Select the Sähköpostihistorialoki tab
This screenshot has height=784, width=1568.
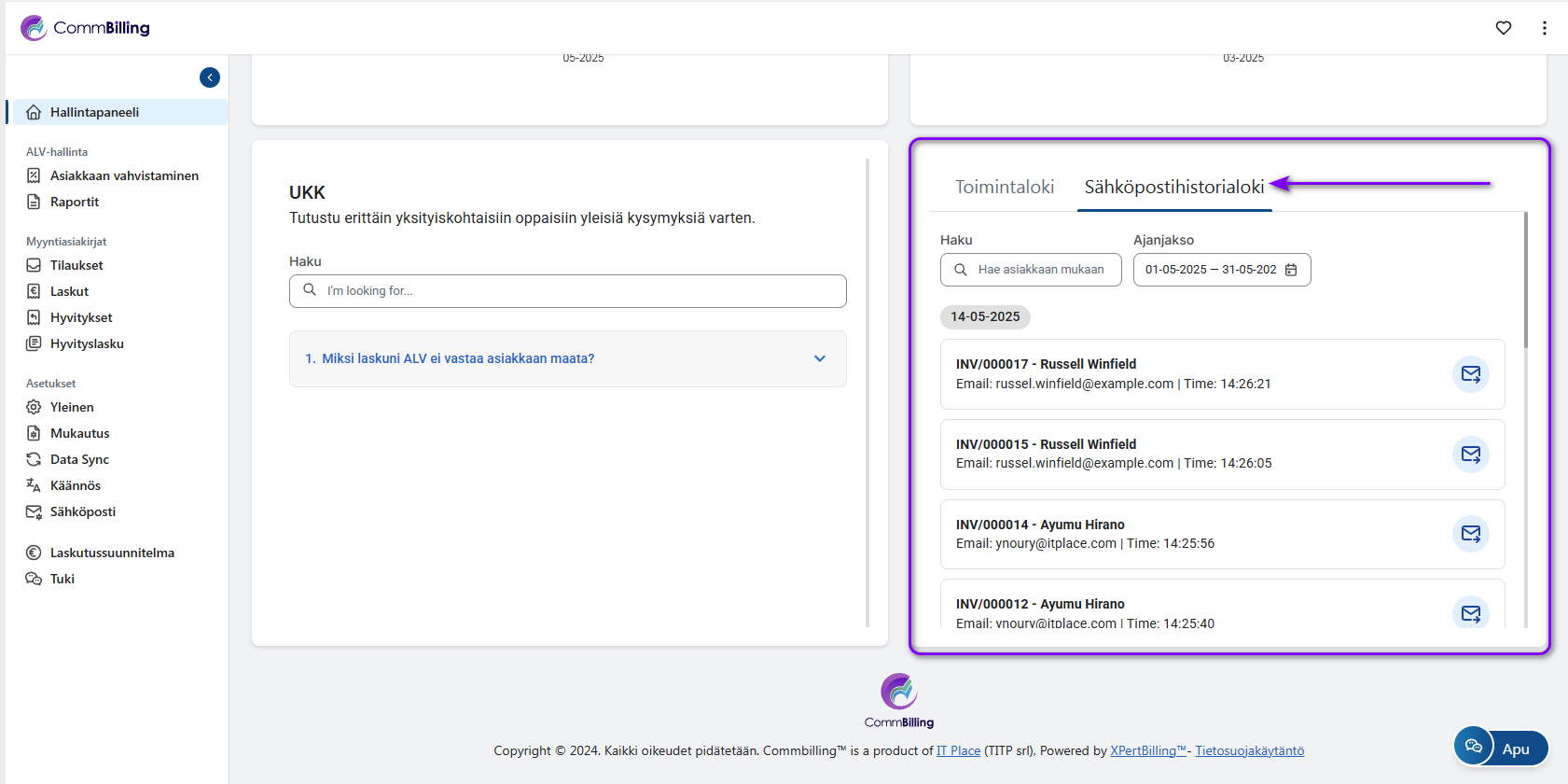pyautogui.click(x=1173, y=187)
